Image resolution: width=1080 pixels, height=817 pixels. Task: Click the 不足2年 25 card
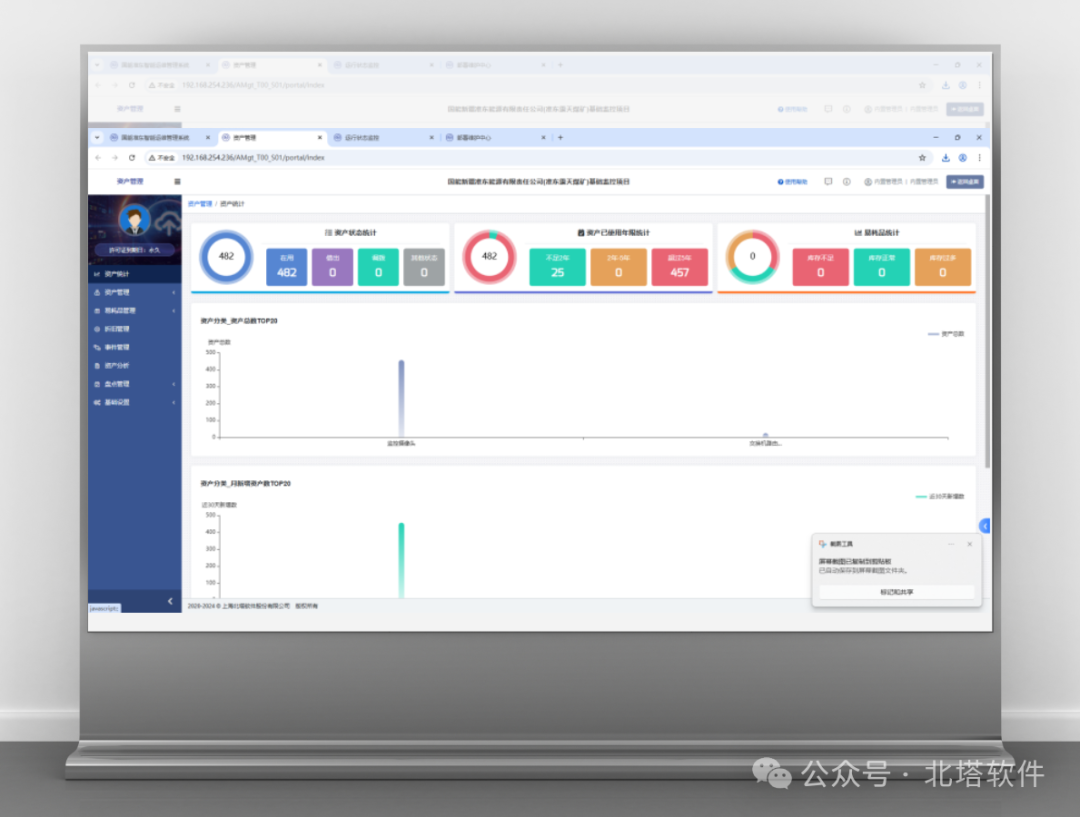point(557,267)
